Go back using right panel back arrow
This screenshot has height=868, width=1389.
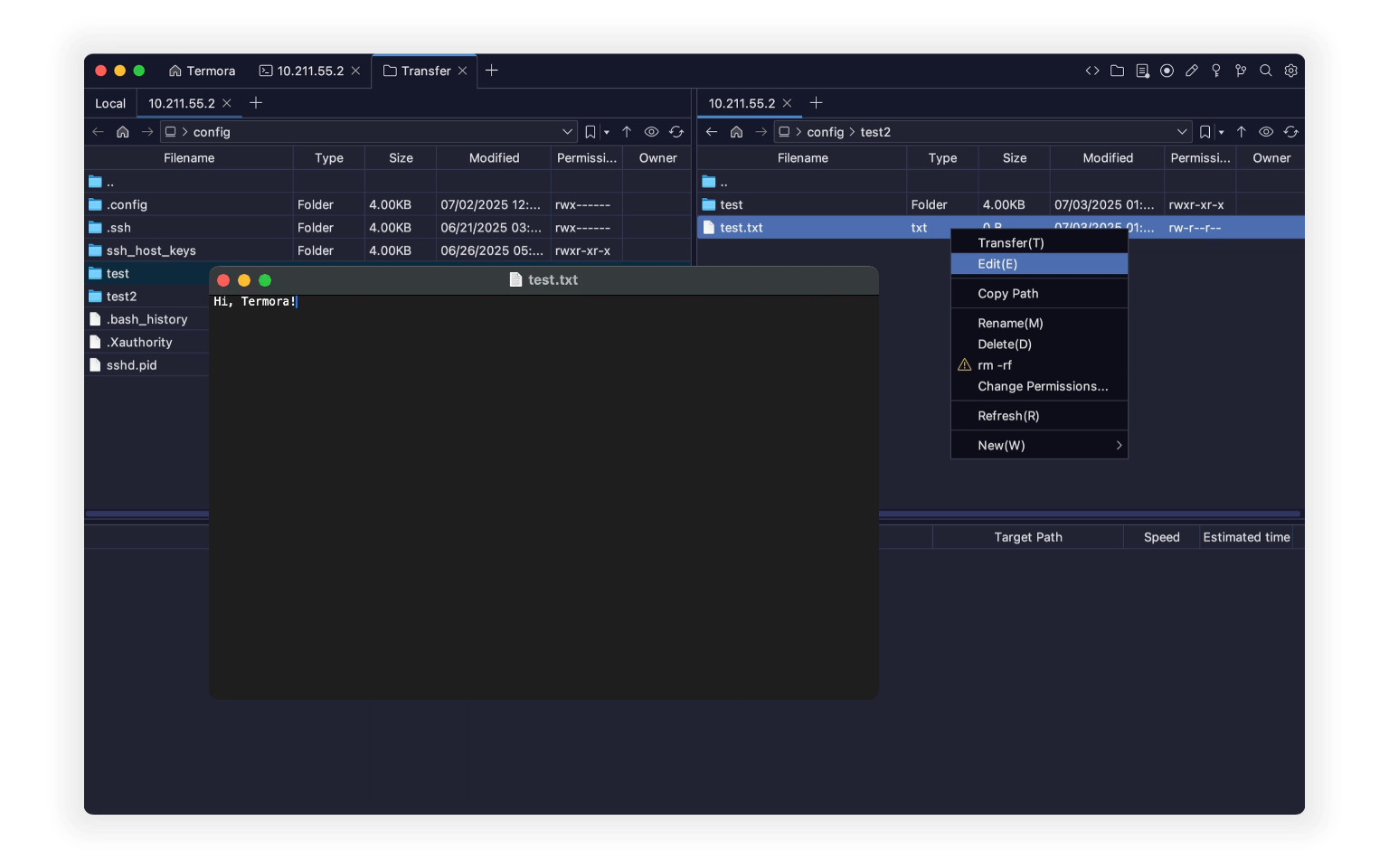(712, 132)
